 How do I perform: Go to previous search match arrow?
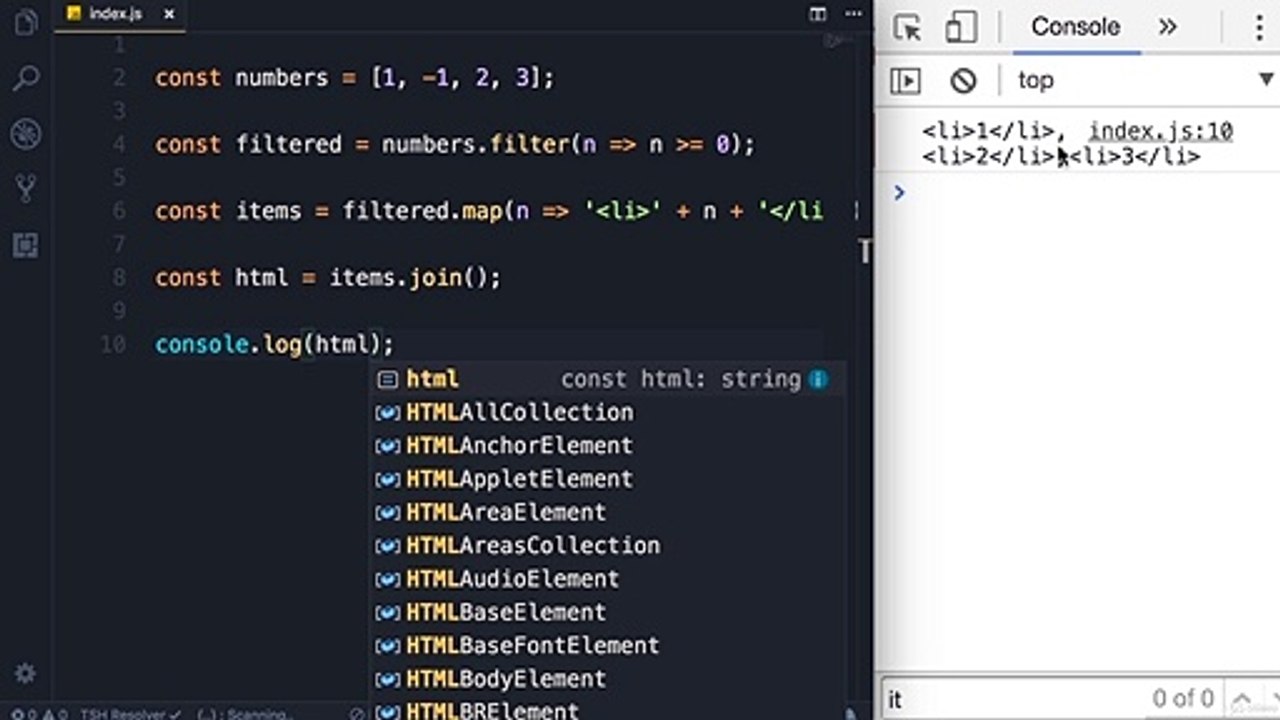click(1240, 699)
